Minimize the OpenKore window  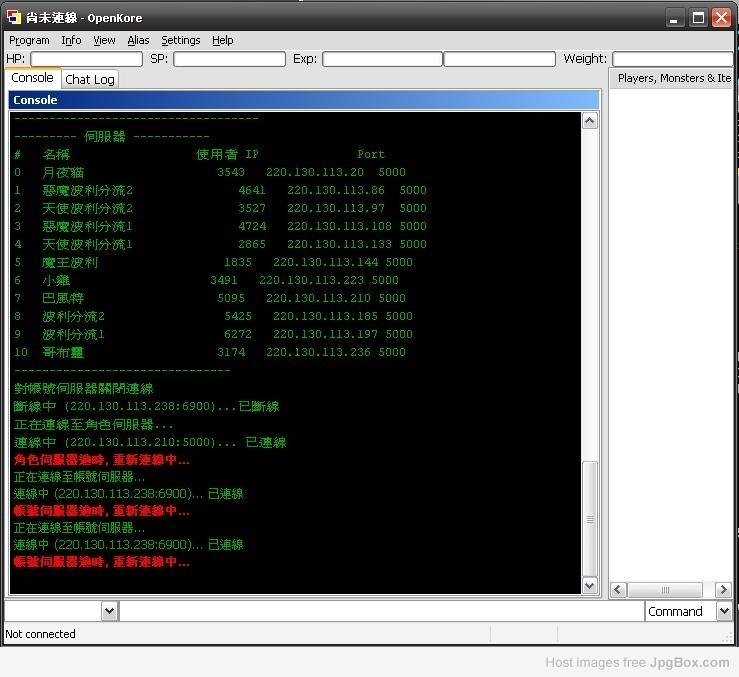(x=675, y=18)
